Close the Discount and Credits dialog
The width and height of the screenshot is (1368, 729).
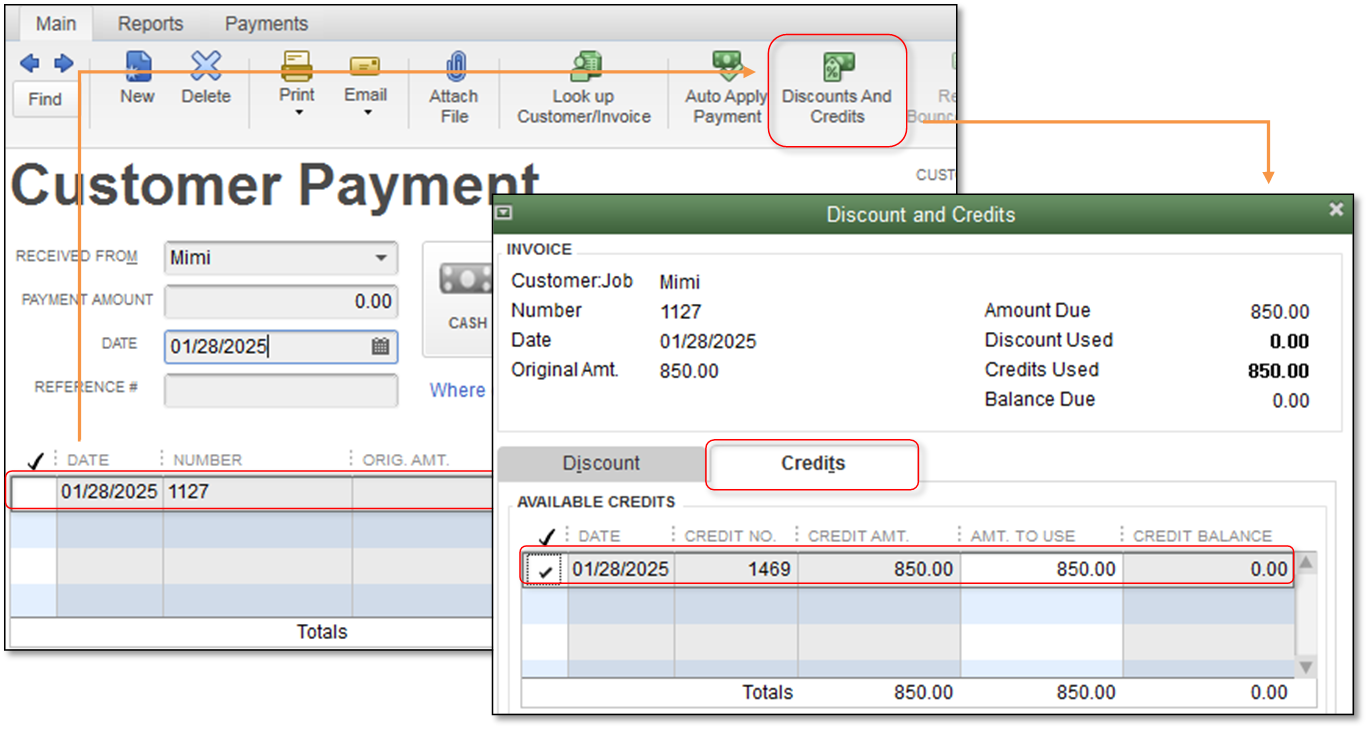pos(1336,210)
